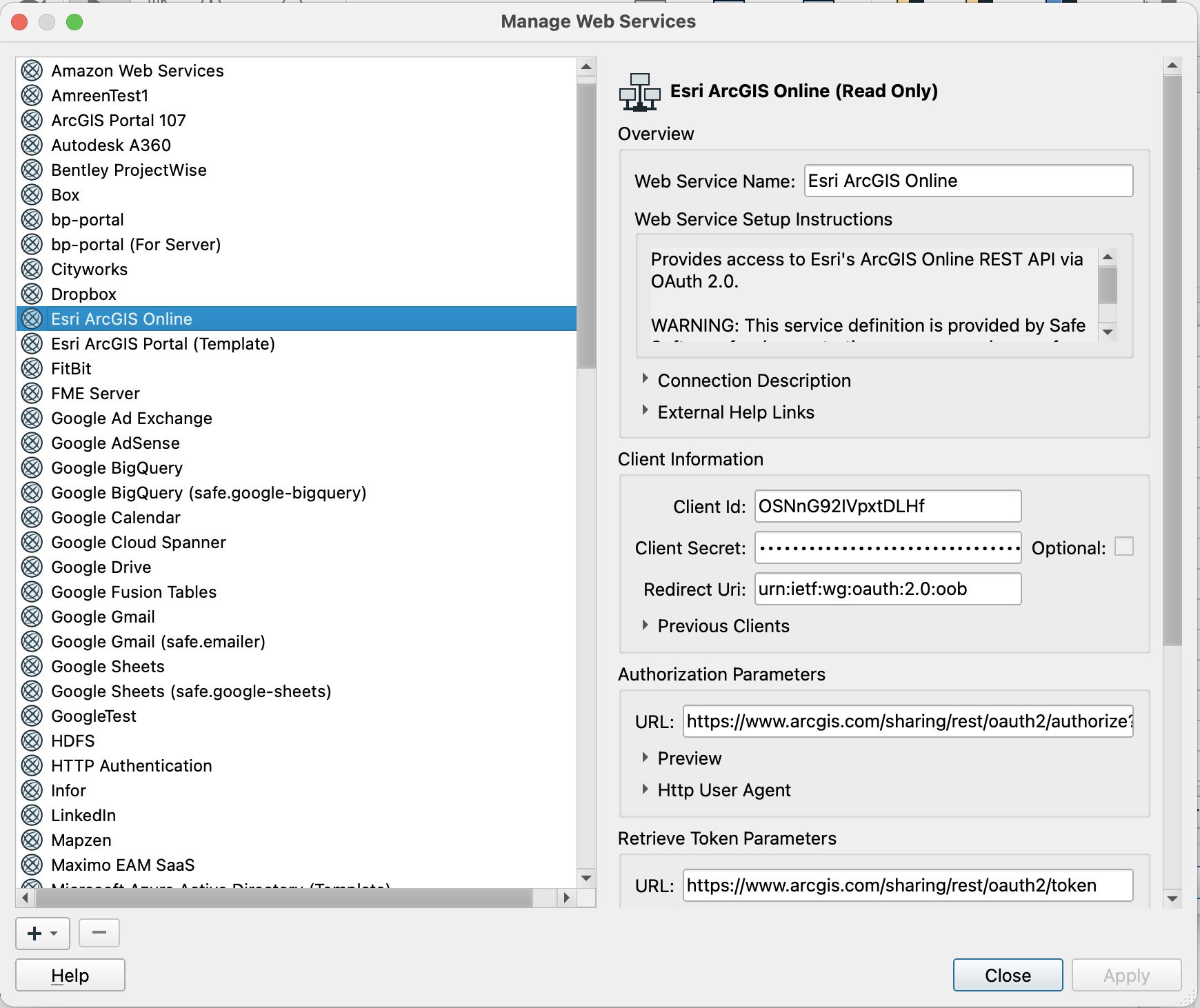
Task: Select GoogleTest in the list
Action: coord(297,716)
